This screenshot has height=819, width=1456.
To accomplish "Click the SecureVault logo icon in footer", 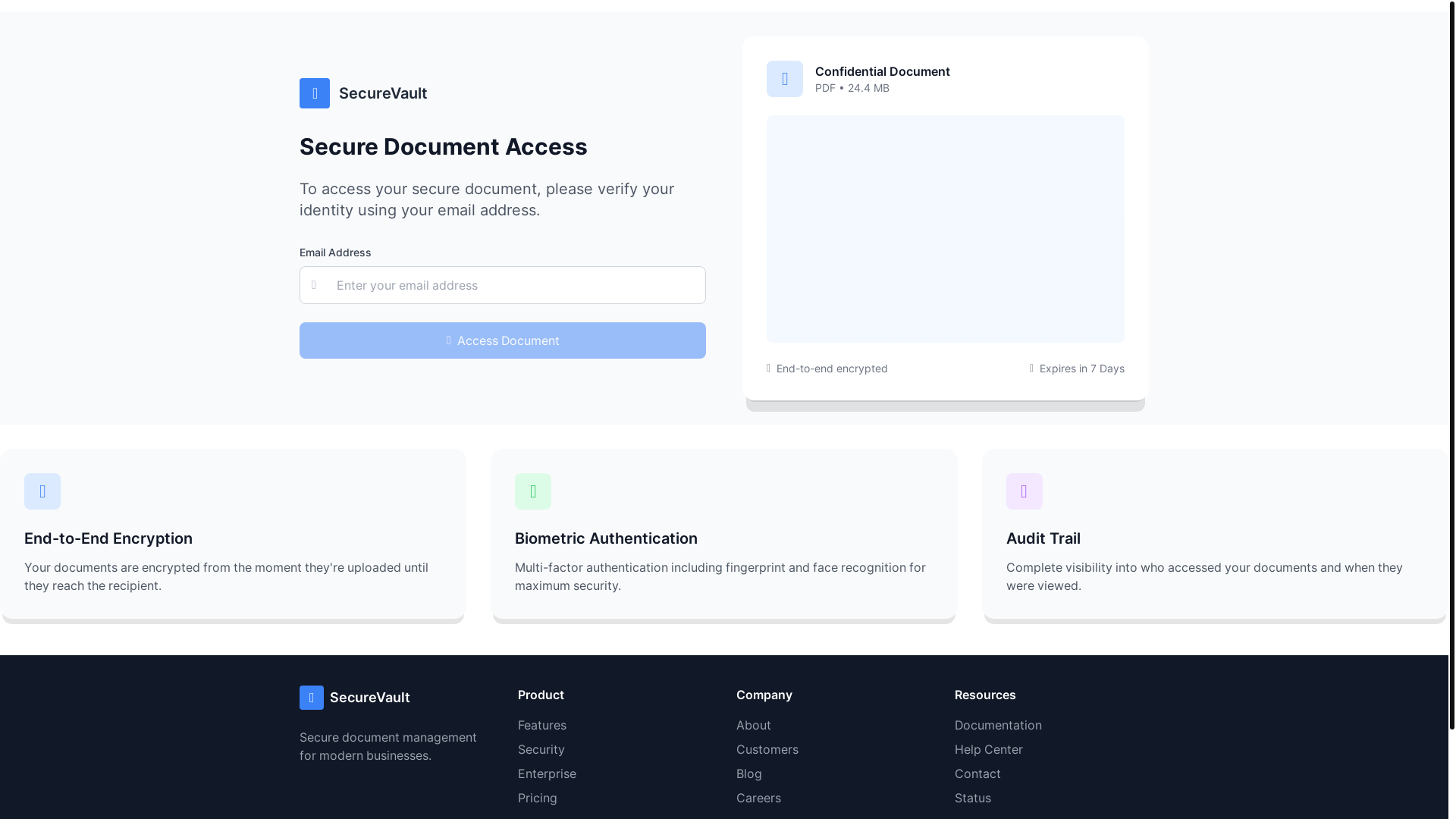I will (312, 698).
